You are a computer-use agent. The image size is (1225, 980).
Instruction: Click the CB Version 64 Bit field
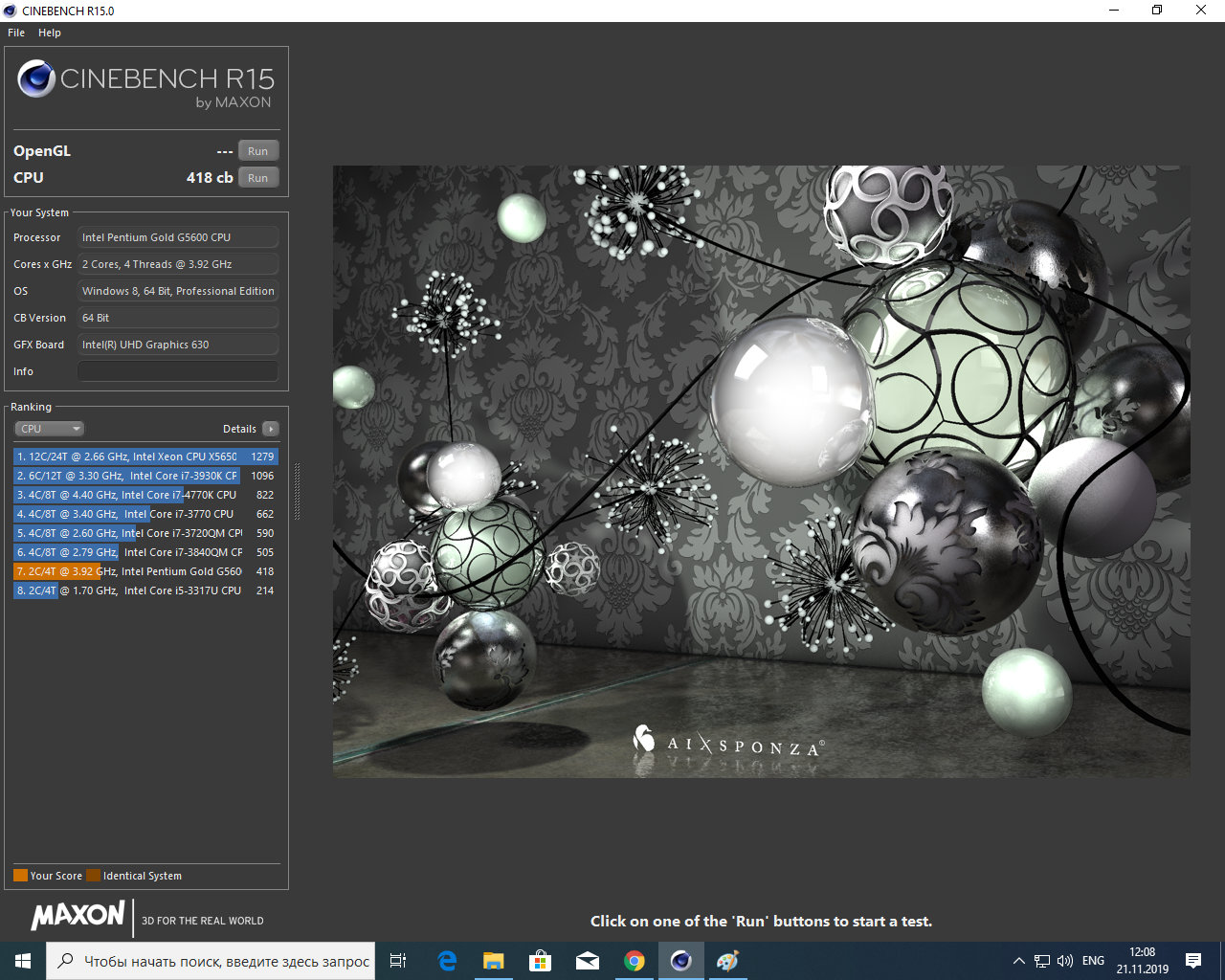(178, 318)
